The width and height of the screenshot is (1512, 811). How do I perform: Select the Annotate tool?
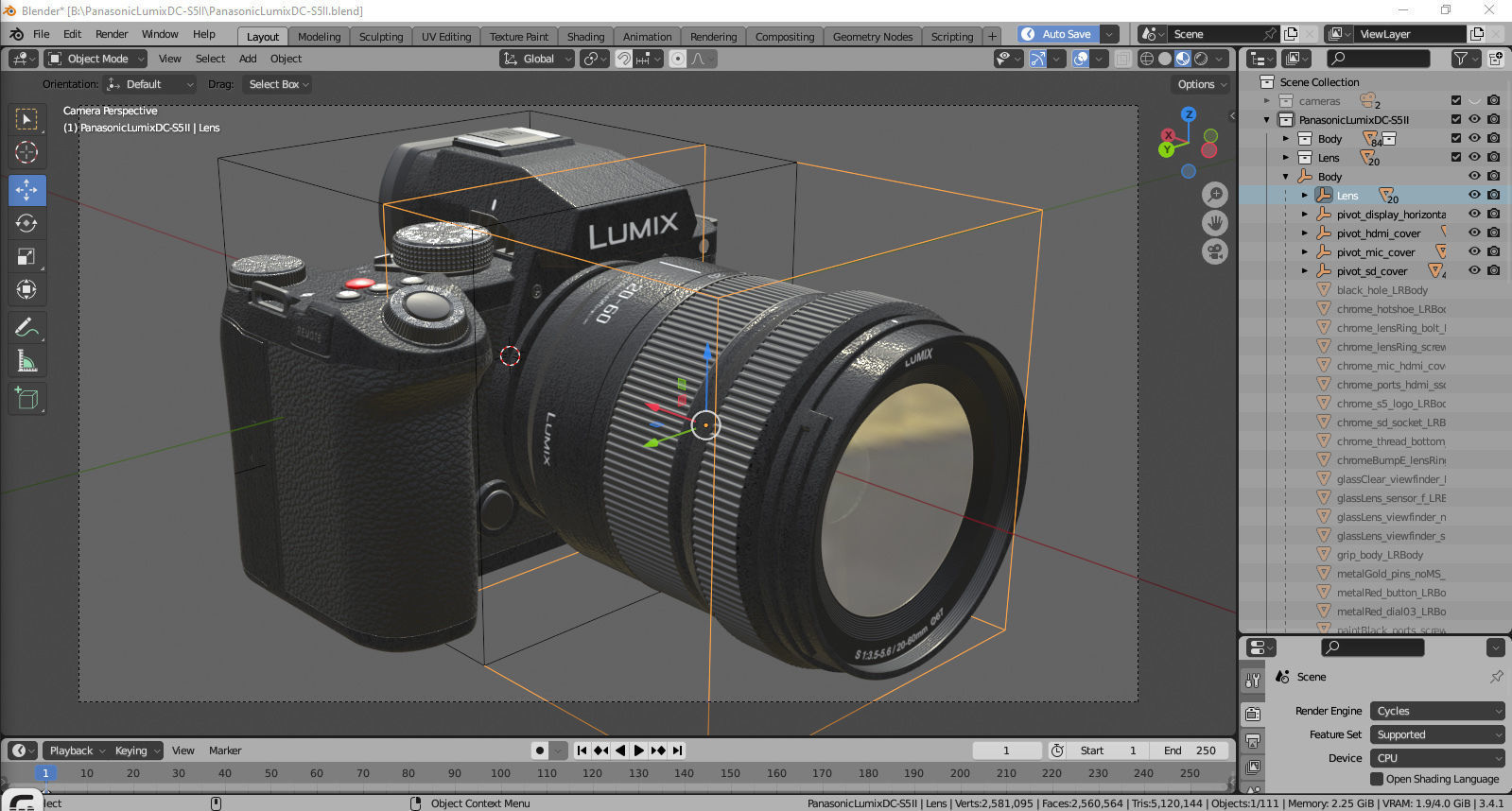point(26,328)
